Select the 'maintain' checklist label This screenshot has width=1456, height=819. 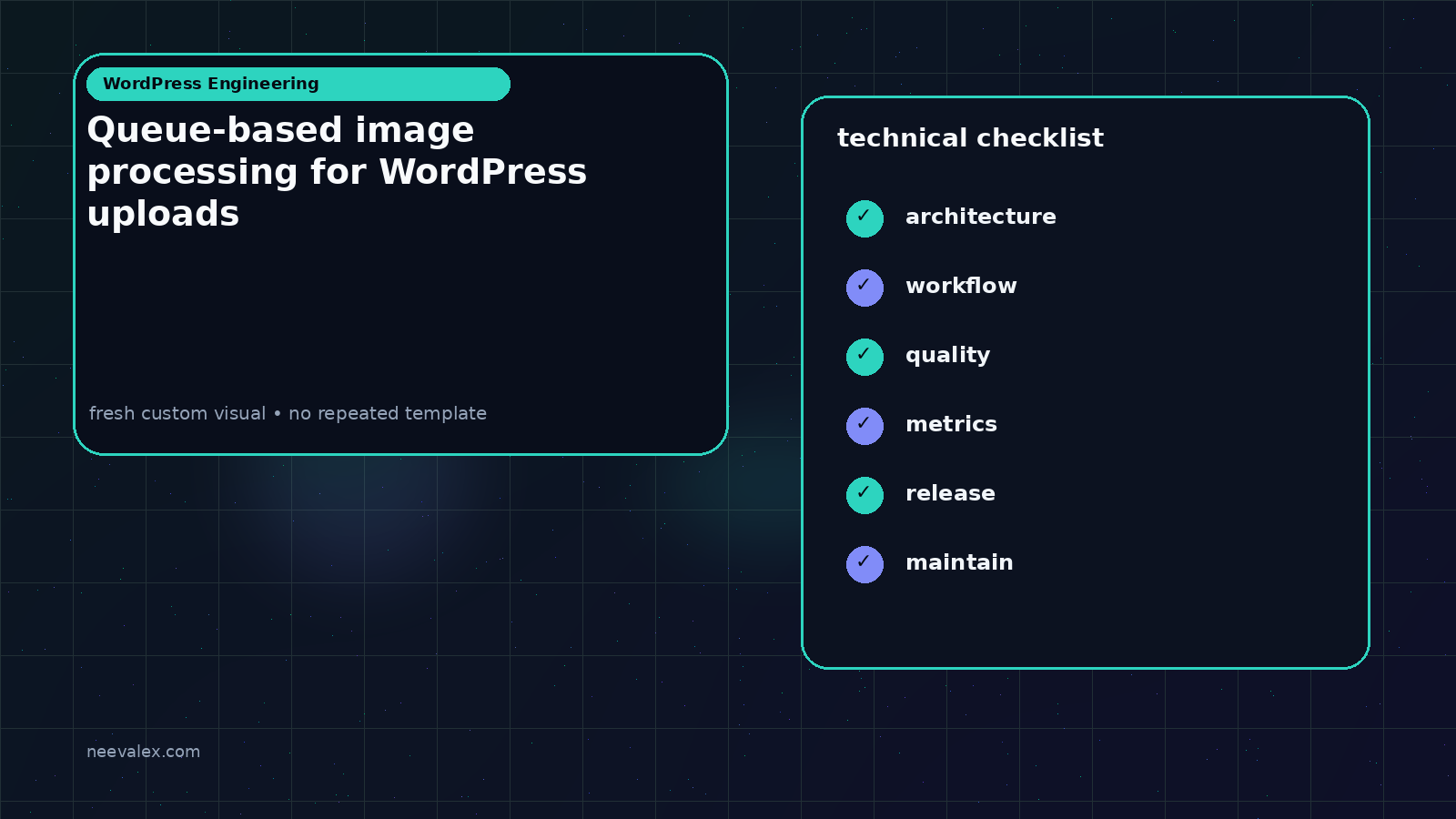(x=959, y=562)
